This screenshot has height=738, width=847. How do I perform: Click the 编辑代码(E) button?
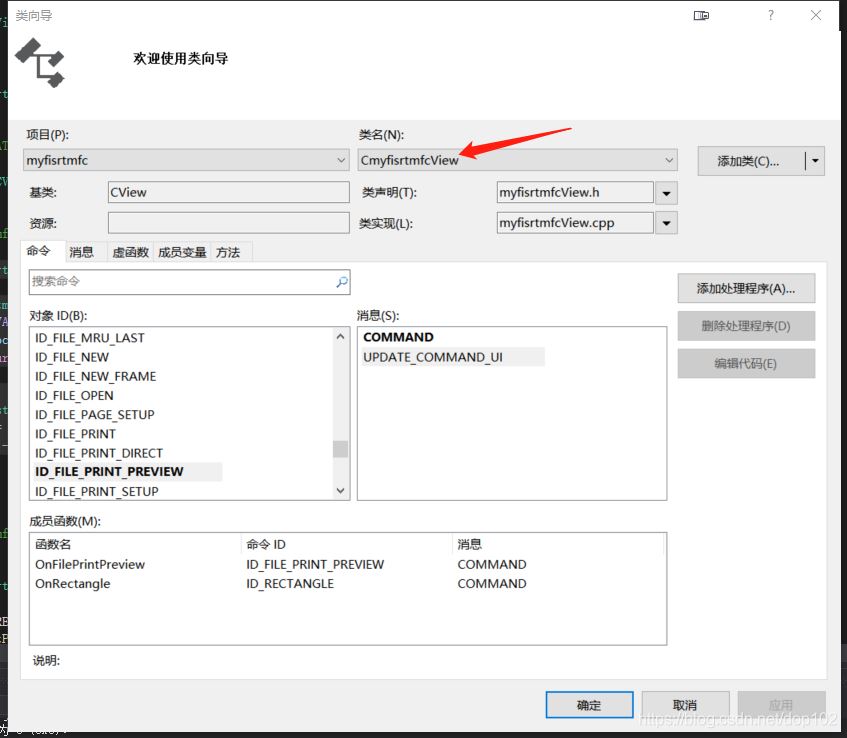tap(746, 364)
